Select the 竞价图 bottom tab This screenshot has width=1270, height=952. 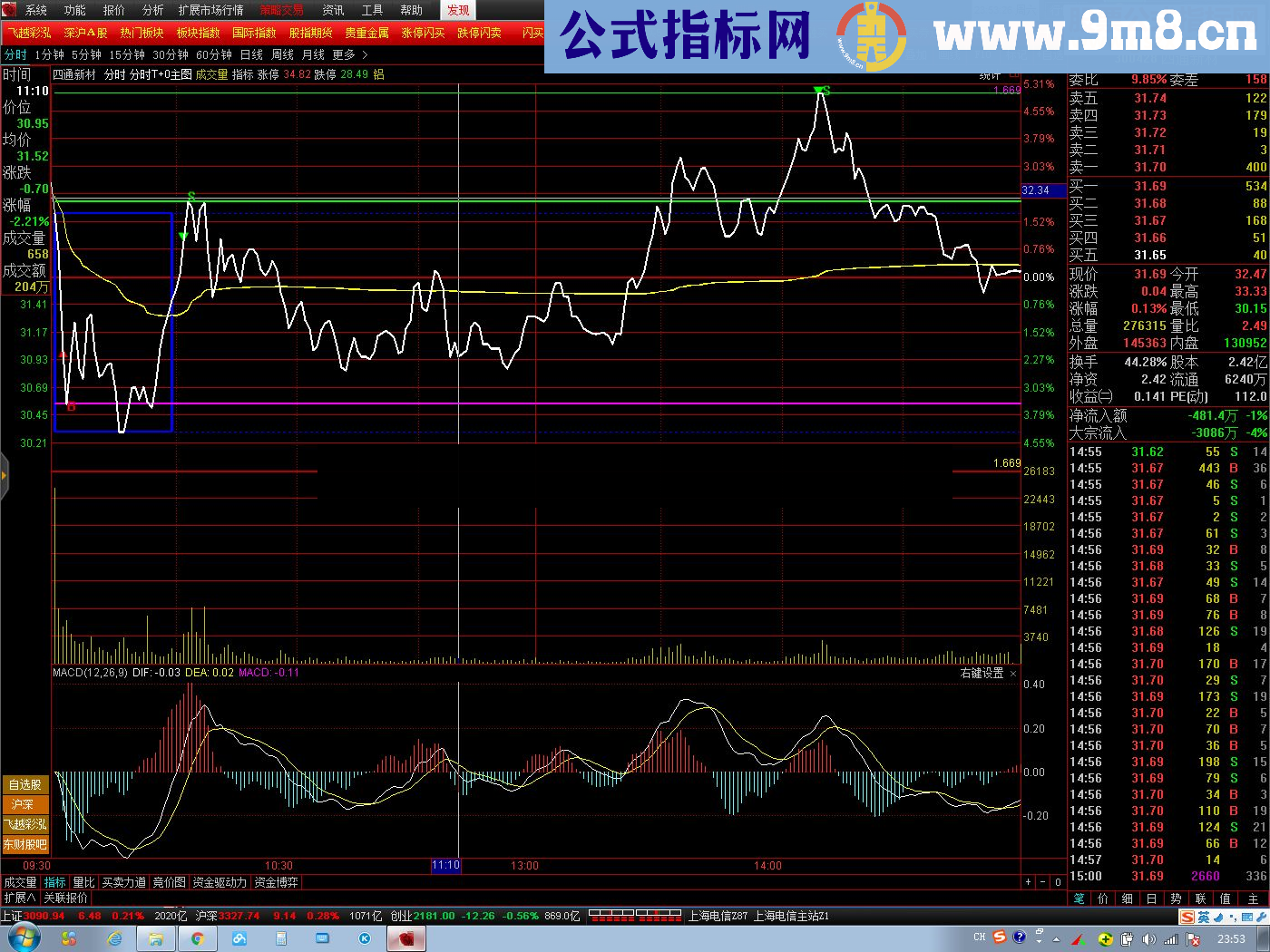(x=169, y=882)
